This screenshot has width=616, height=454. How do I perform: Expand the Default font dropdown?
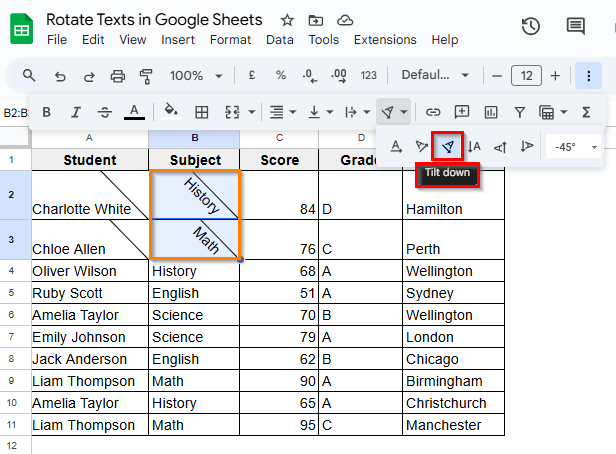435,75
